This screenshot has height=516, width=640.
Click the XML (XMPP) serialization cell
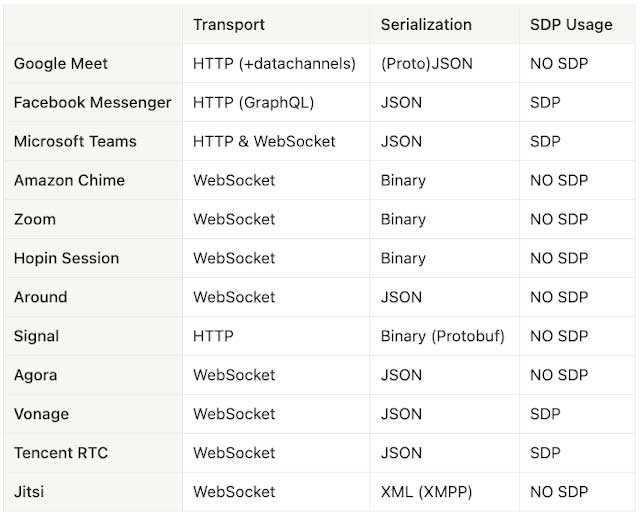tap(428, 493)
